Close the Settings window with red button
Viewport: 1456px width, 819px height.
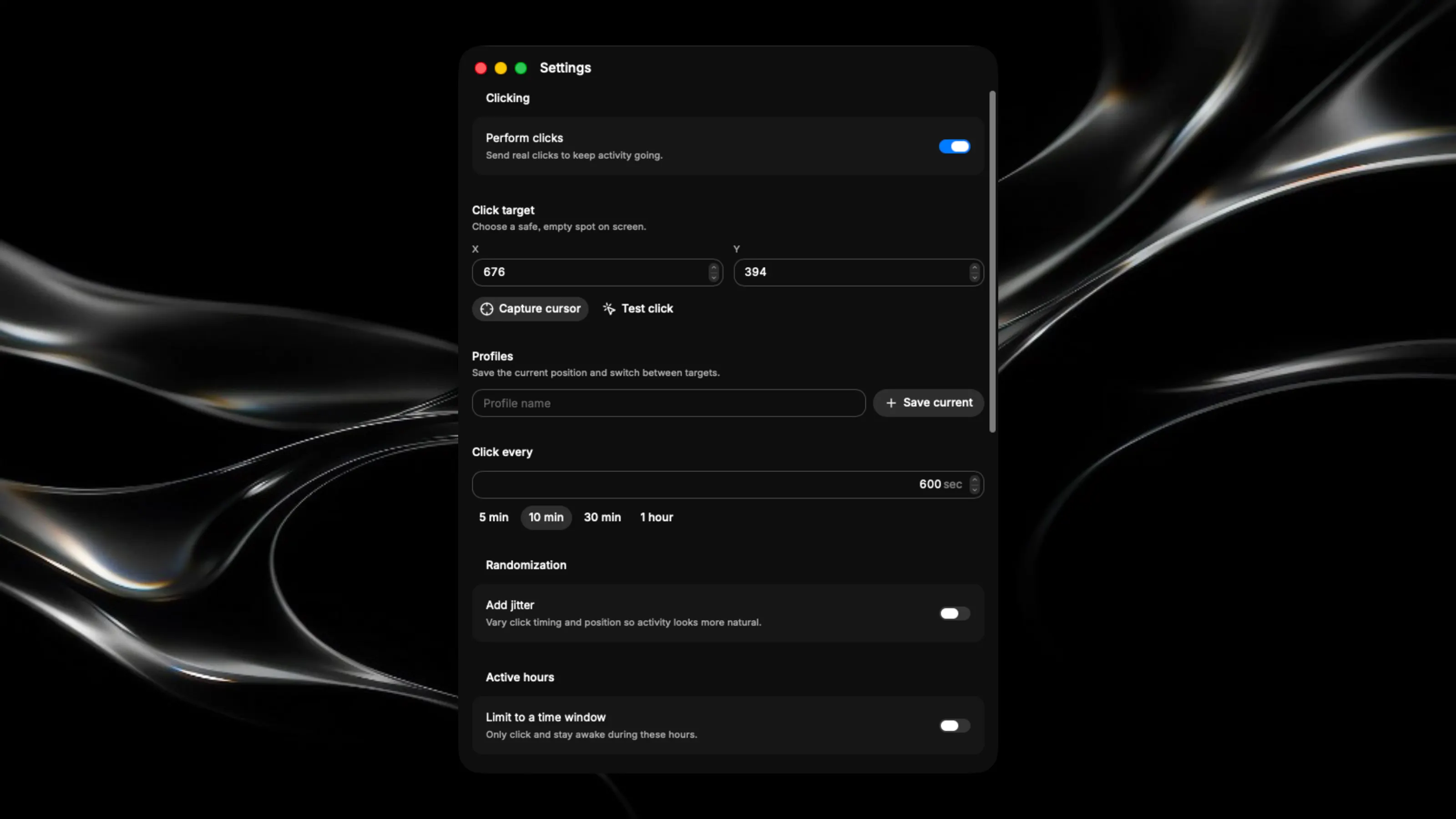(480, 68)
